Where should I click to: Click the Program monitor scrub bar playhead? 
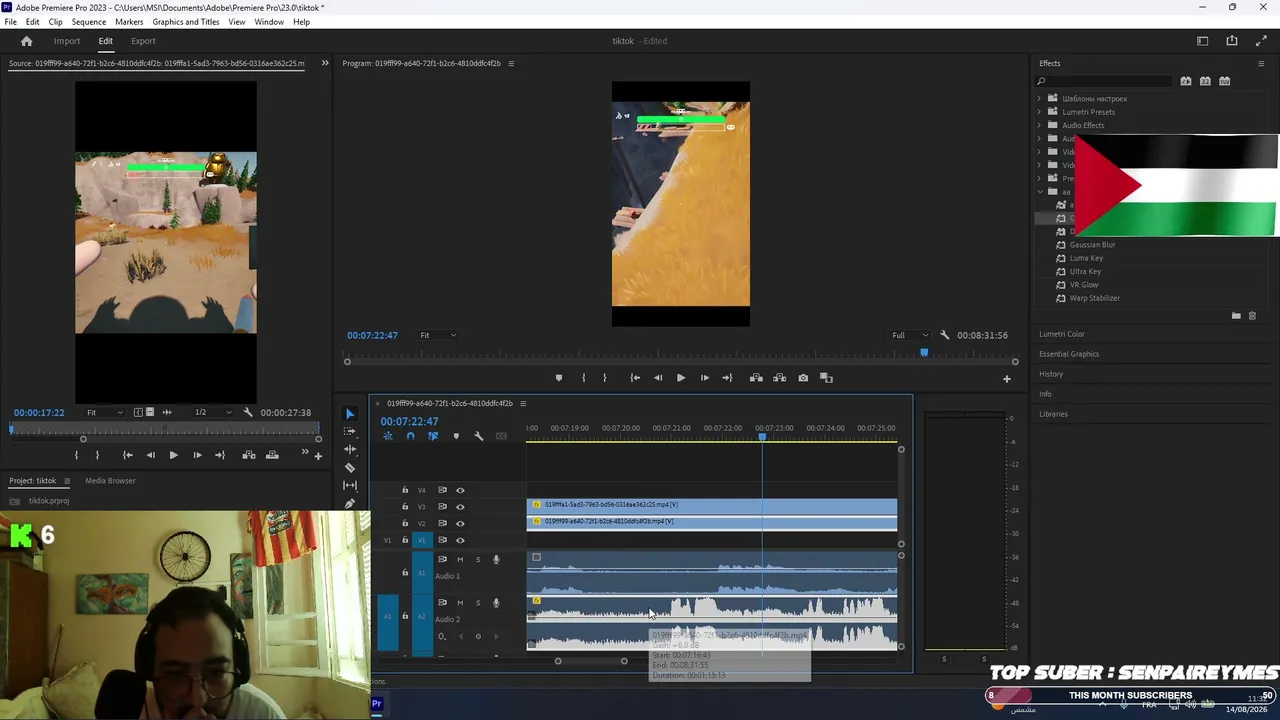coord(924,352)
